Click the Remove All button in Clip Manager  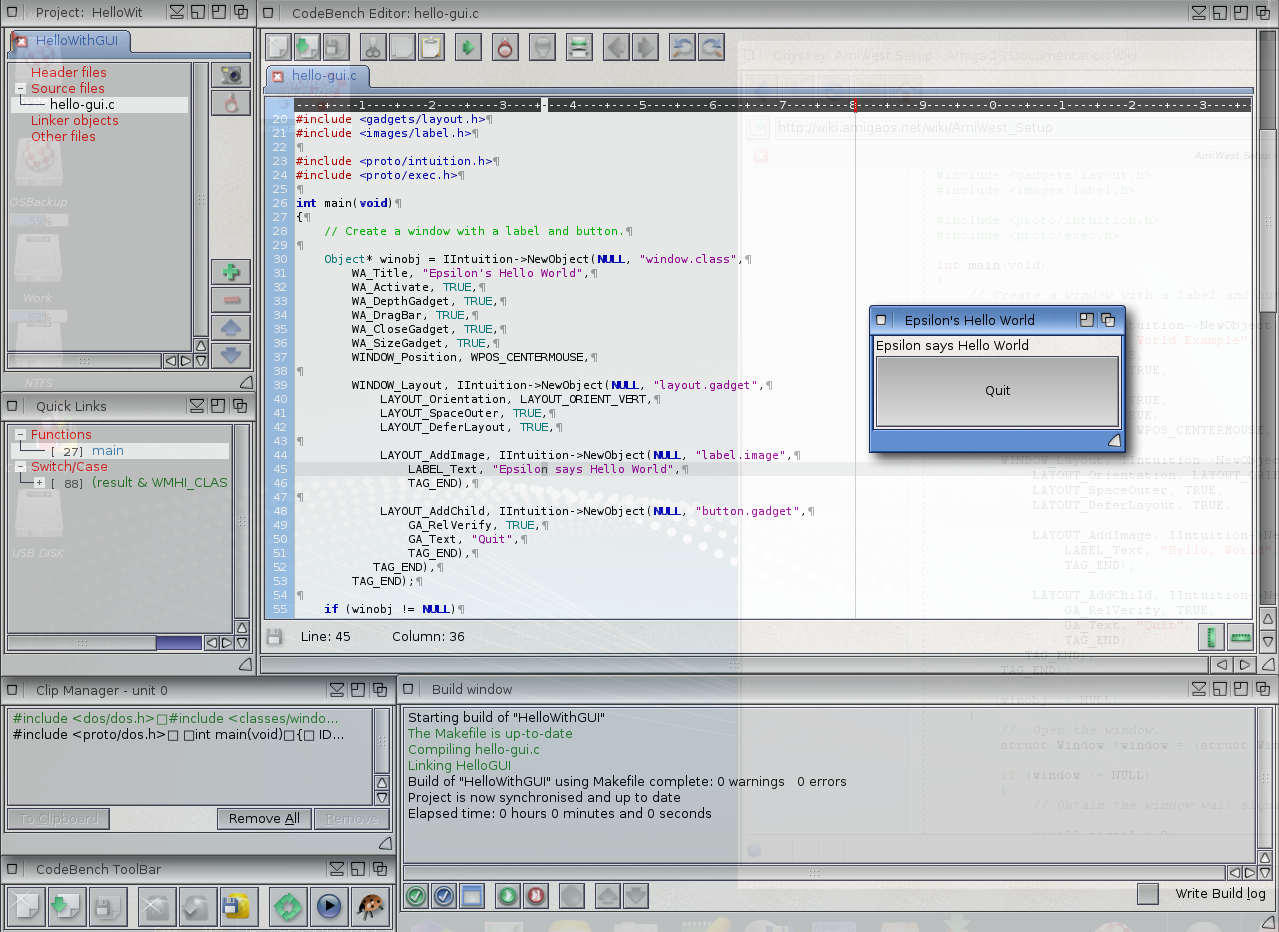264,819
